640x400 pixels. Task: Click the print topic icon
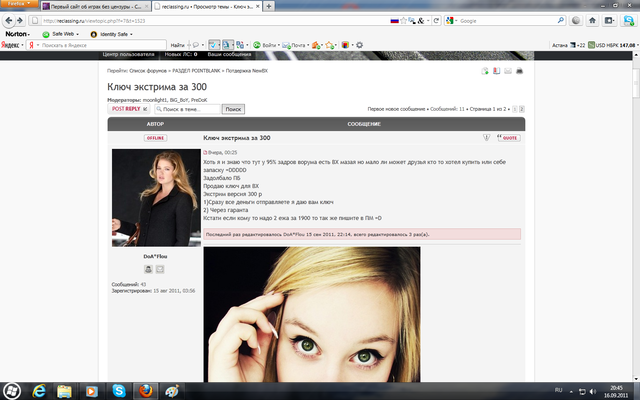(x=519, y=71)
